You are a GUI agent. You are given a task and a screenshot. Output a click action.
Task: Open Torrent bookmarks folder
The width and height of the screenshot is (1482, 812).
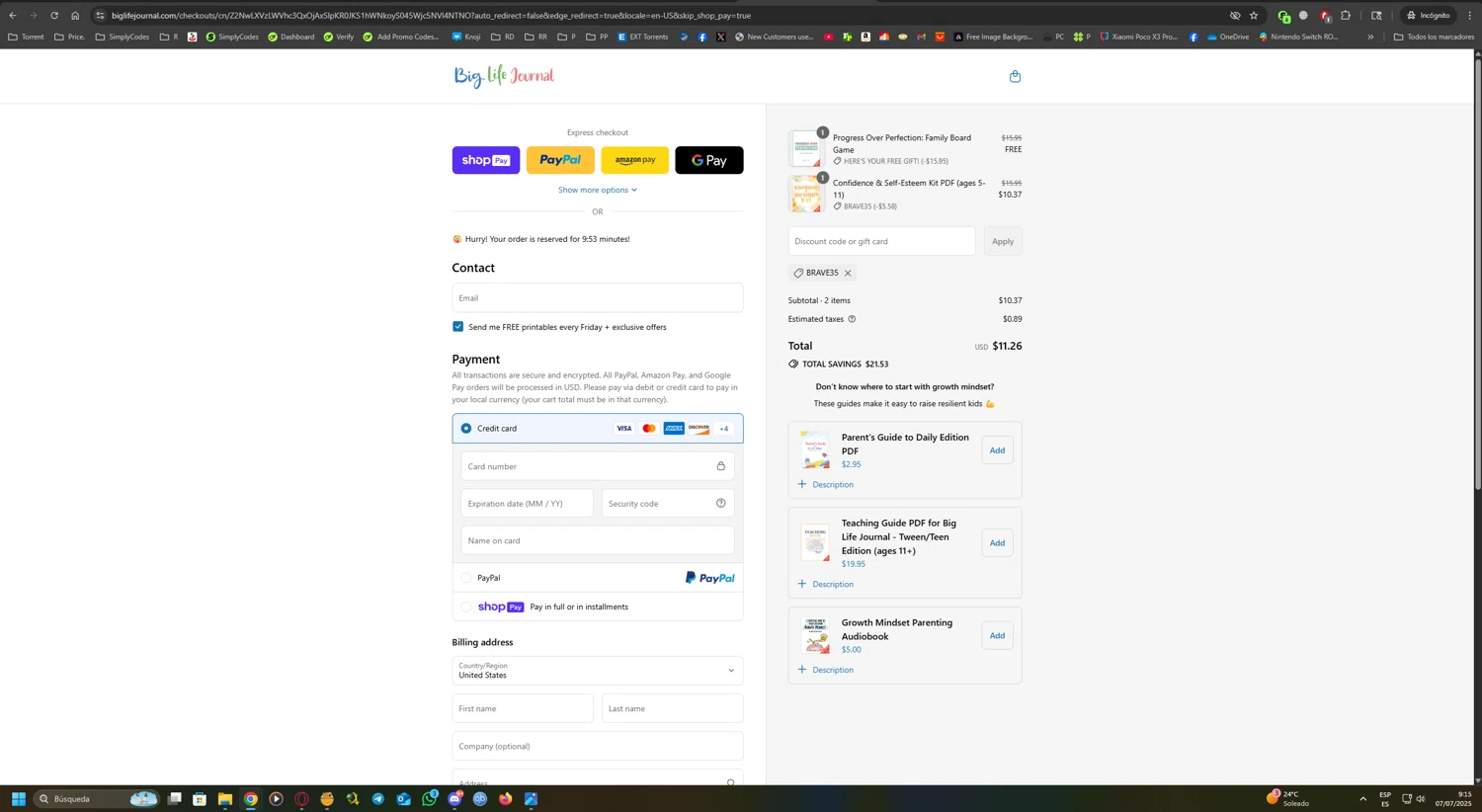click(26, 37)
